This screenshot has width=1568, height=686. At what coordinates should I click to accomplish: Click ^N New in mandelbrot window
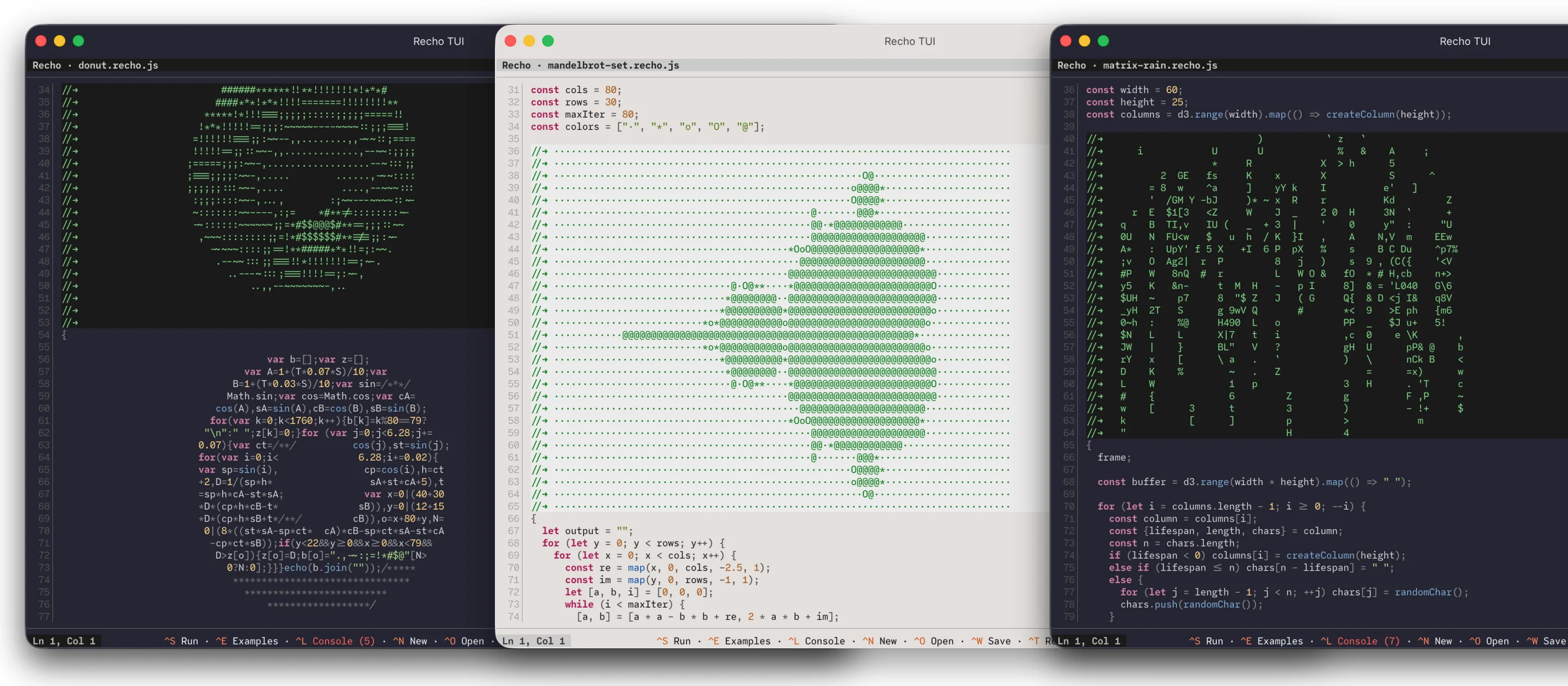(880, 641)
